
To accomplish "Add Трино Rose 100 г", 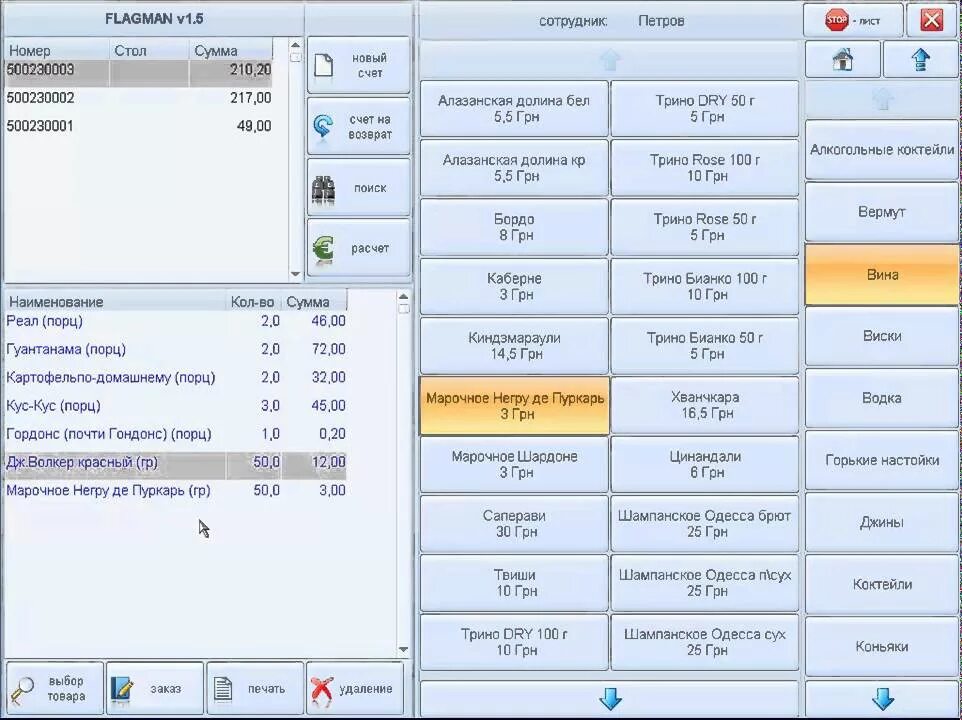I will point(705,168).
